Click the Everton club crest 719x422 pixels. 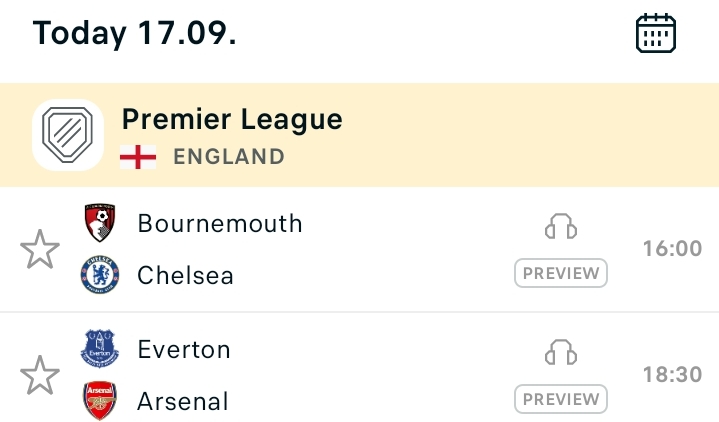[100, 350]
